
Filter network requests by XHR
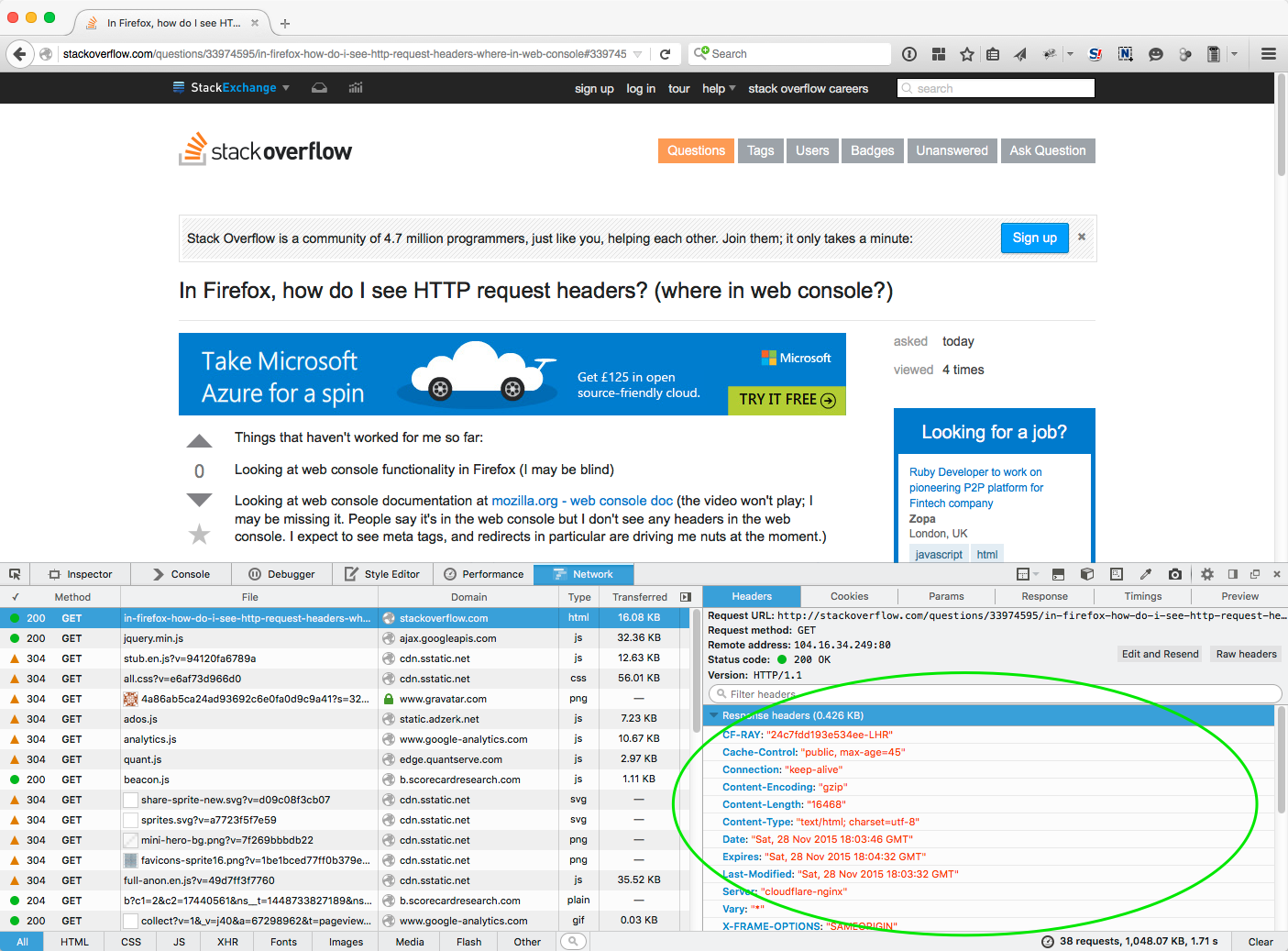point(228,942)
